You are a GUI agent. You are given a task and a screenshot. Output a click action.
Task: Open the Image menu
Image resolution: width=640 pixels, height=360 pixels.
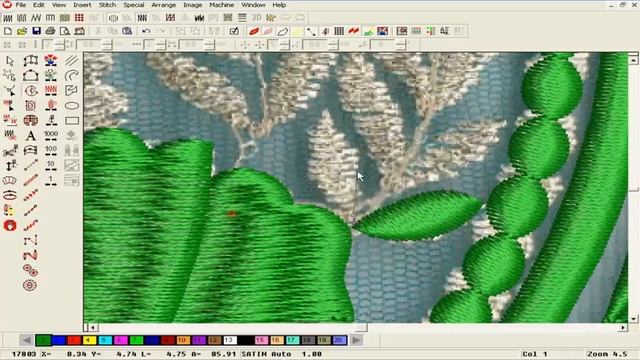point(193,5)
